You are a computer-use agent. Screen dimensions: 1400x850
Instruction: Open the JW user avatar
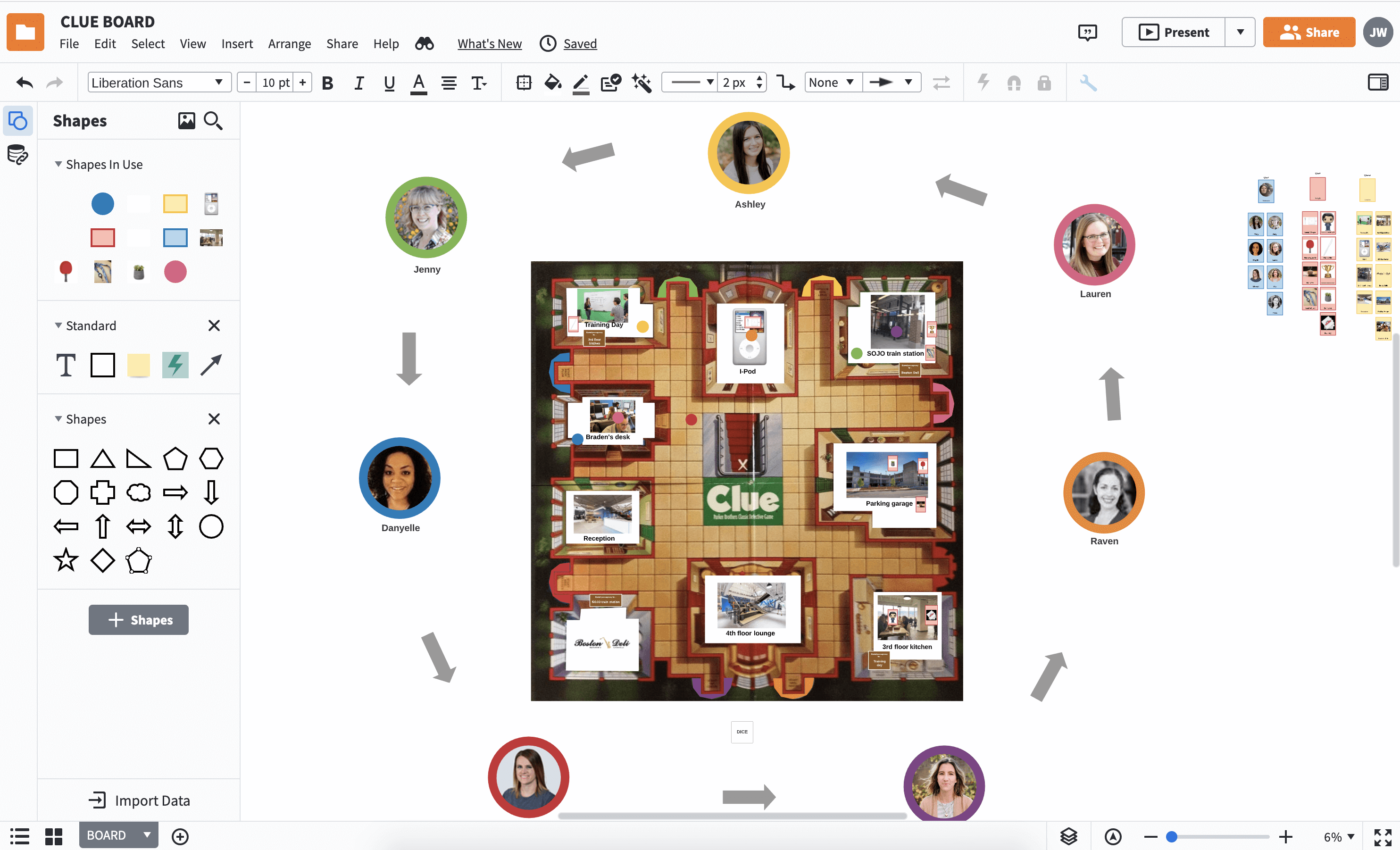tap(1379, 33)
